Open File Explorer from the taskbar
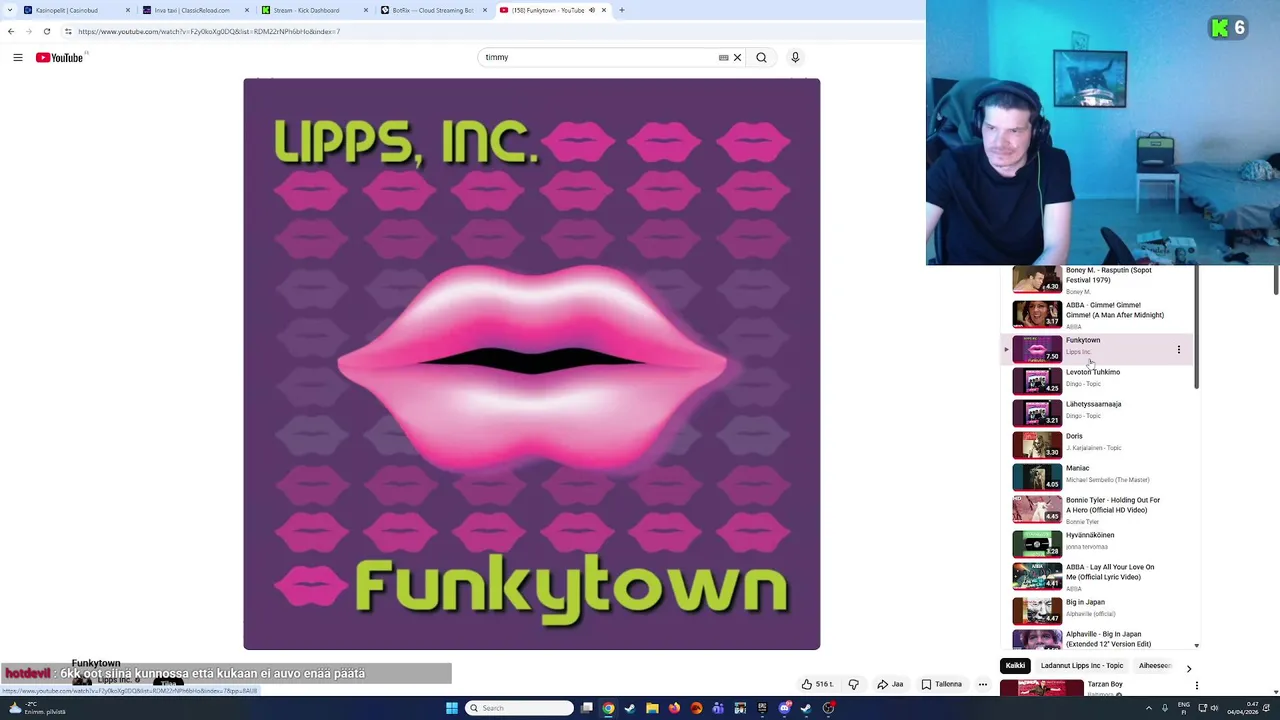 pos(652,708)
